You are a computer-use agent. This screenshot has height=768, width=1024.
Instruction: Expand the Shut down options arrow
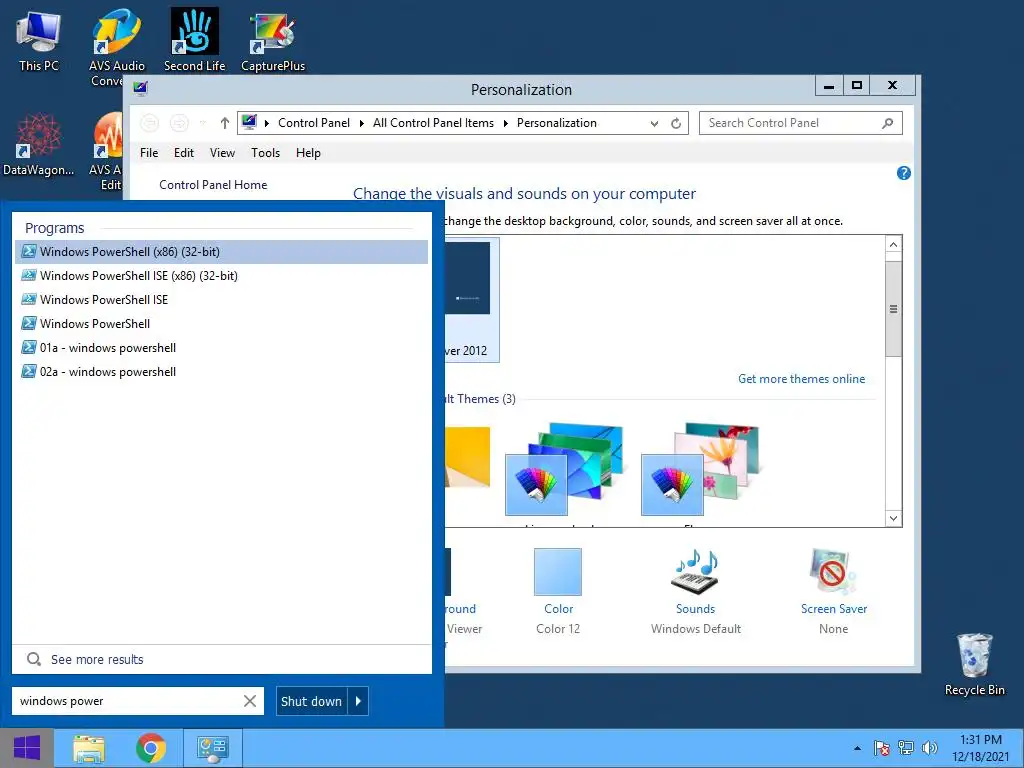click(x=358, y=701)
